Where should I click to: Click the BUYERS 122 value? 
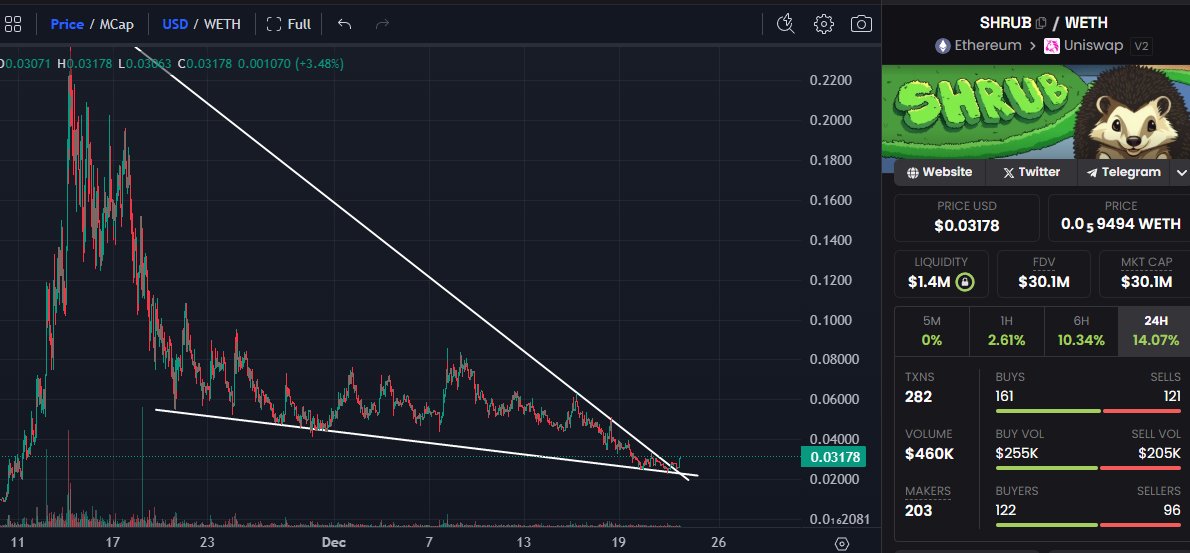tap(1006, 510)
